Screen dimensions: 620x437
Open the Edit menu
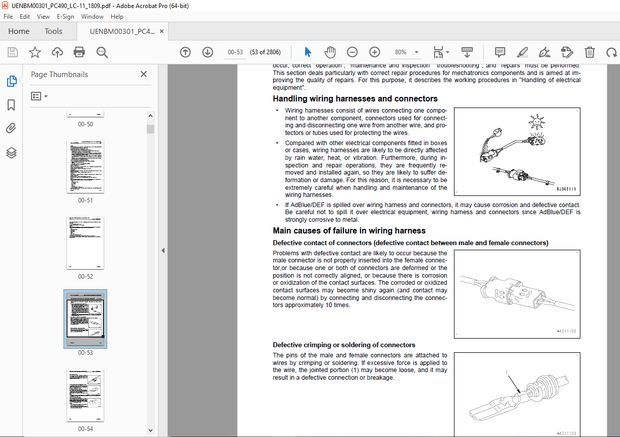click(25, 17)
